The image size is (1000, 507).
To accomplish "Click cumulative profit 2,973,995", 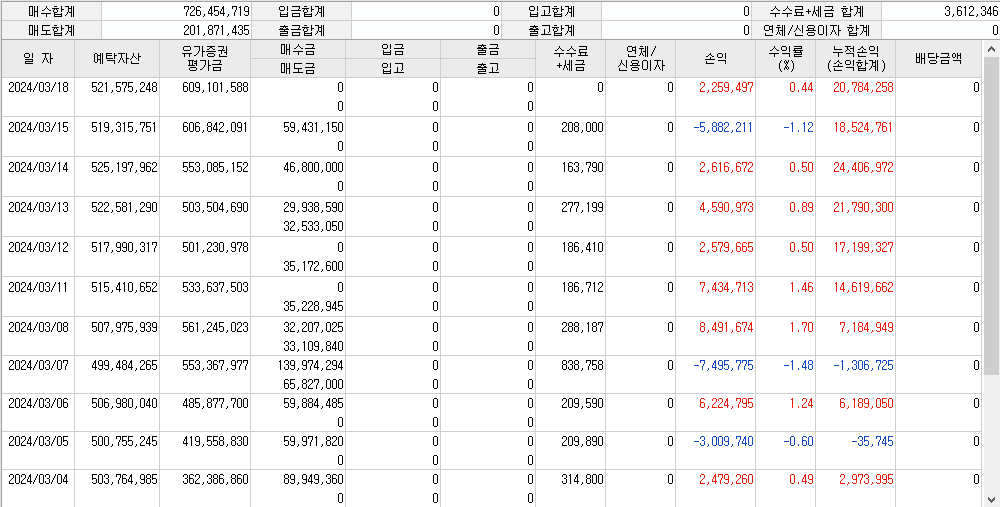I will [x=867, y=479].
